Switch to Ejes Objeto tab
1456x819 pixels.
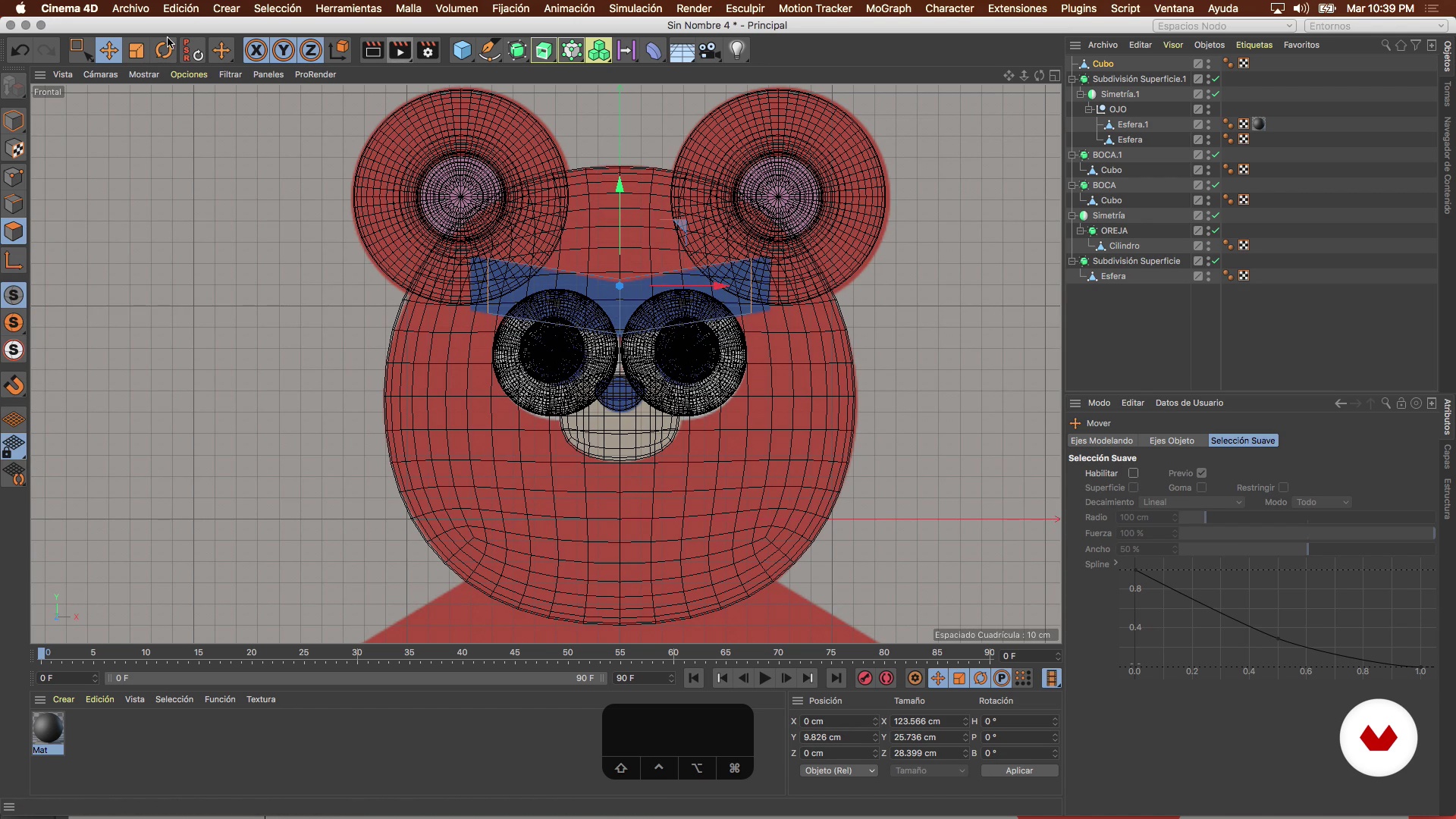(1172, 441)
